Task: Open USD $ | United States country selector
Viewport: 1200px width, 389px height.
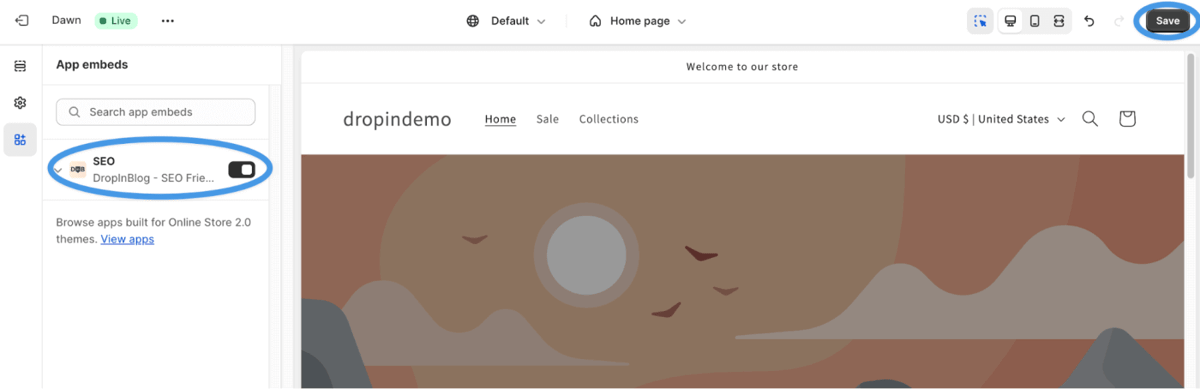Action: [1001, 119]
